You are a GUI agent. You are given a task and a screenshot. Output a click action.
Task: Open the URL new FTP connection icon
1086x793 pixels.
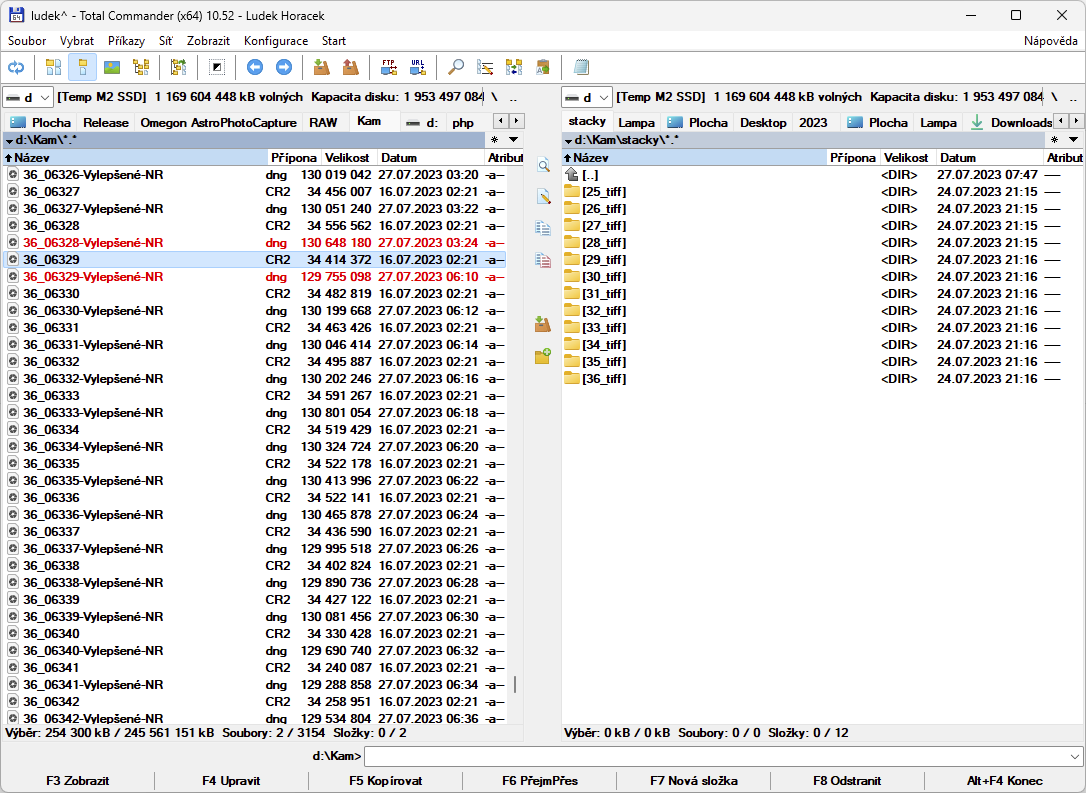[418, 67]
